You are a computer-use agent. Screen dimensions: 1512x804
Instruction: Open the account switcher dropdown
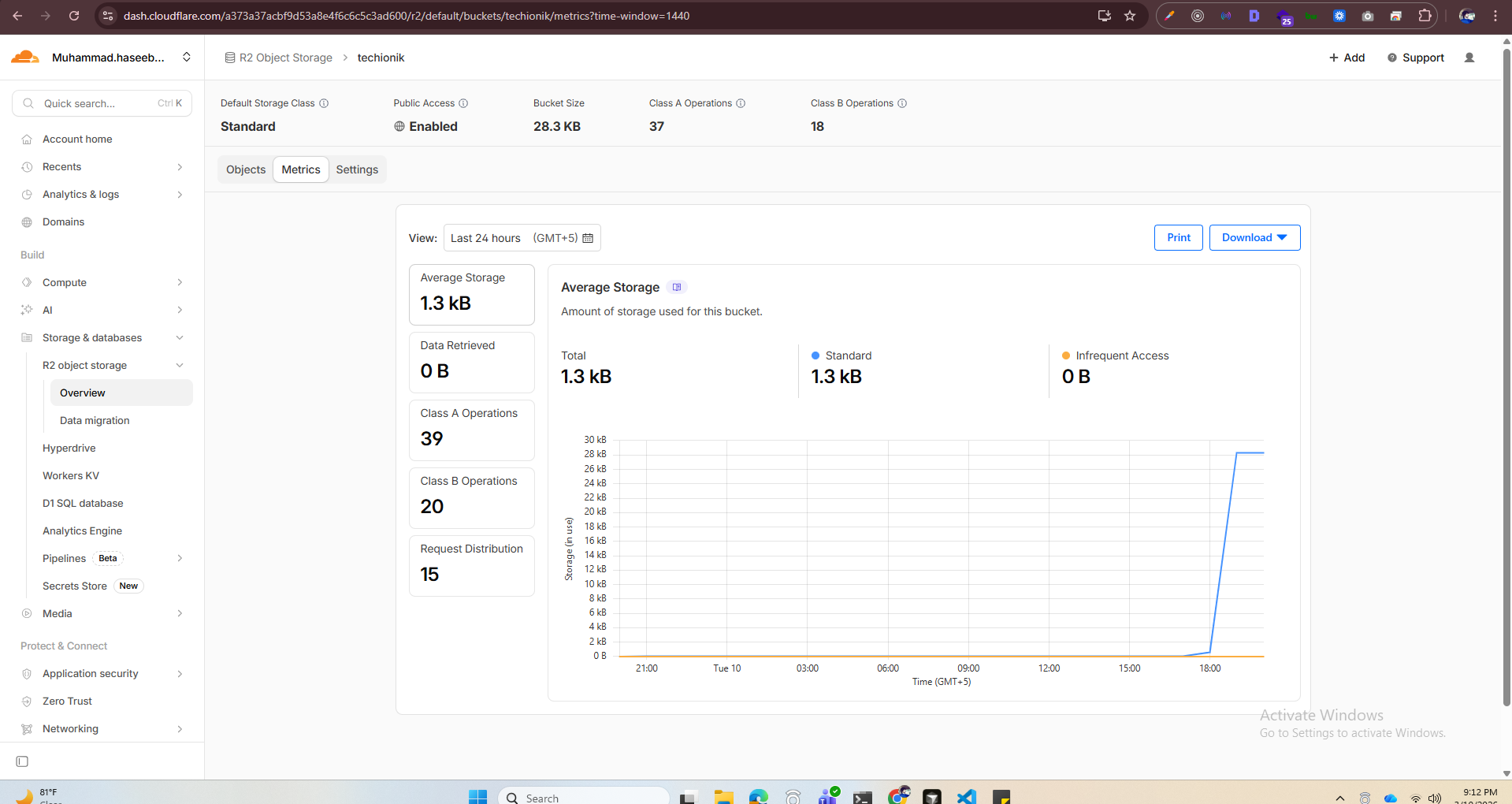click(187, 57)
